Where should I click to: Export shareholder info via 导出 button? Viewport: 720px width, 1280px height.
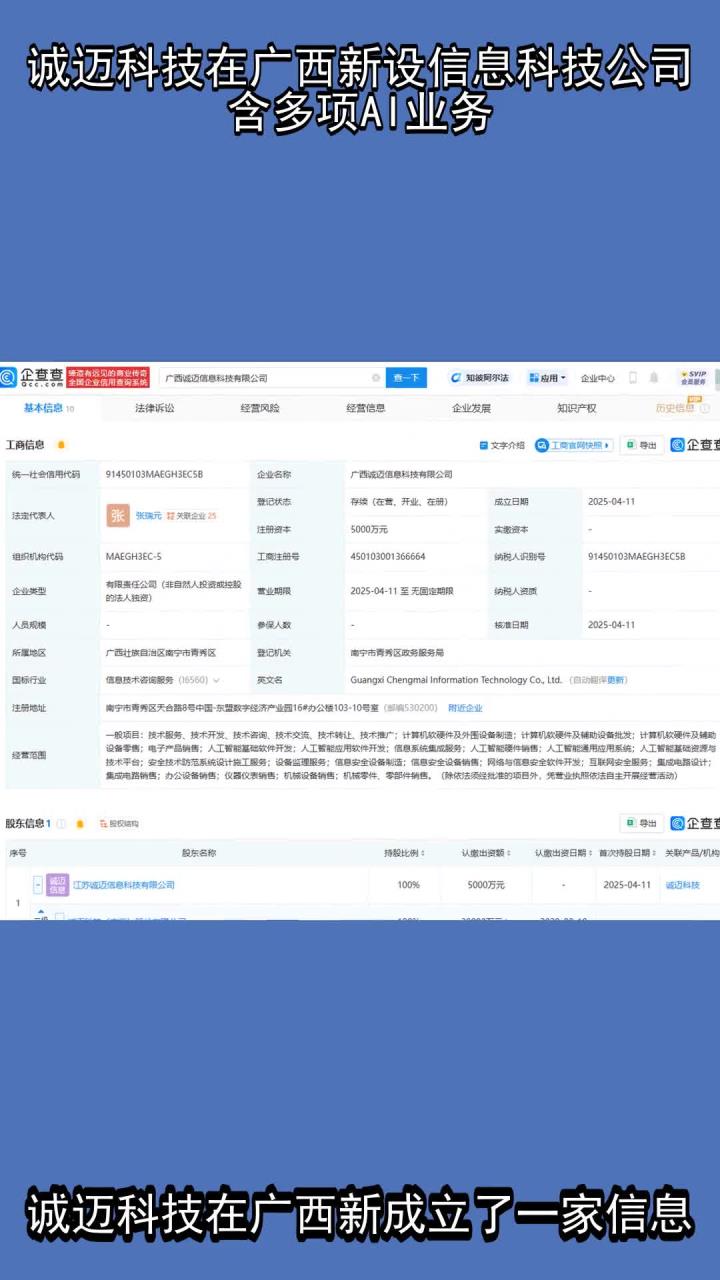(x=642, y=823)
